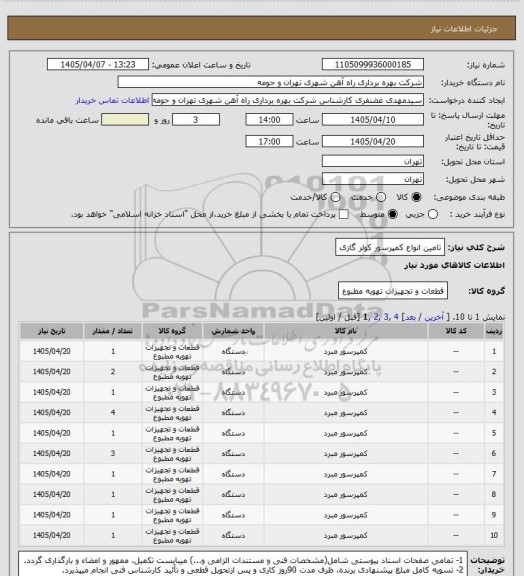This screenshot has width=524, height=576.
Task: Select the کالا radio button
Action: click(x=416, y=197)
